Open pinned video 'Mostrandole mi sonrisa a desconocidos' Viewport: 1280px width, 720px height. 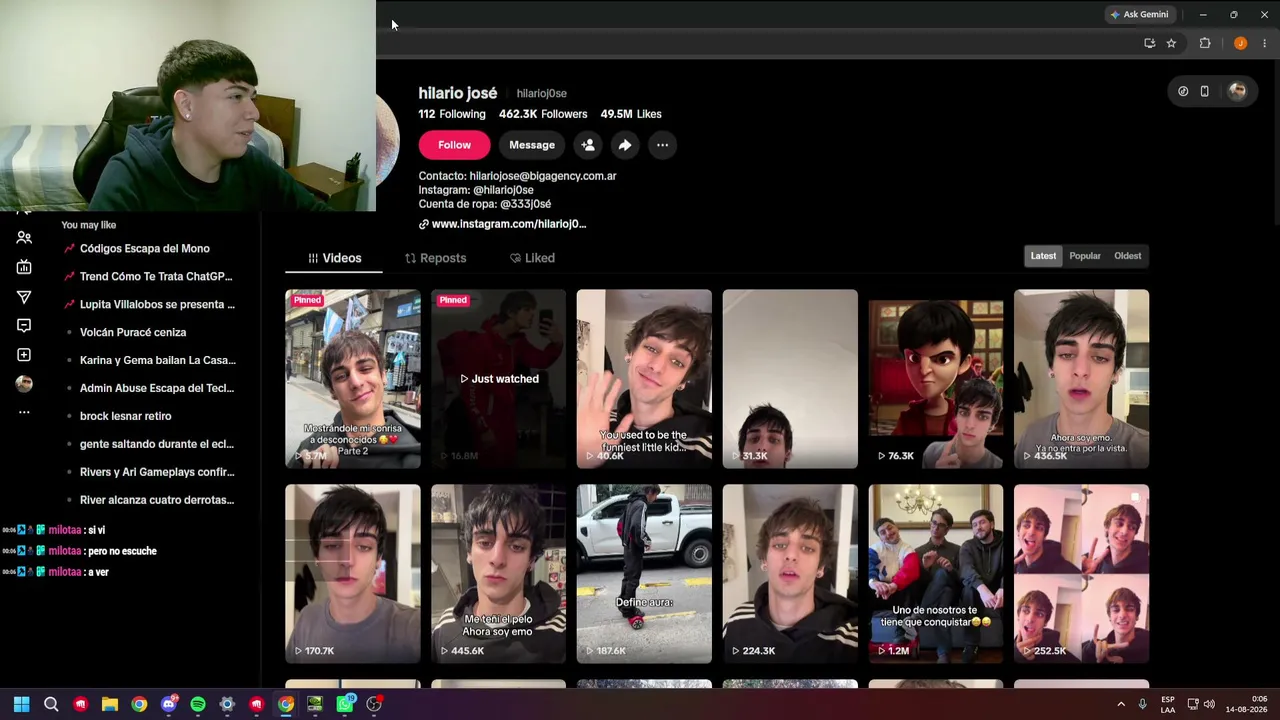click(353, 379)
